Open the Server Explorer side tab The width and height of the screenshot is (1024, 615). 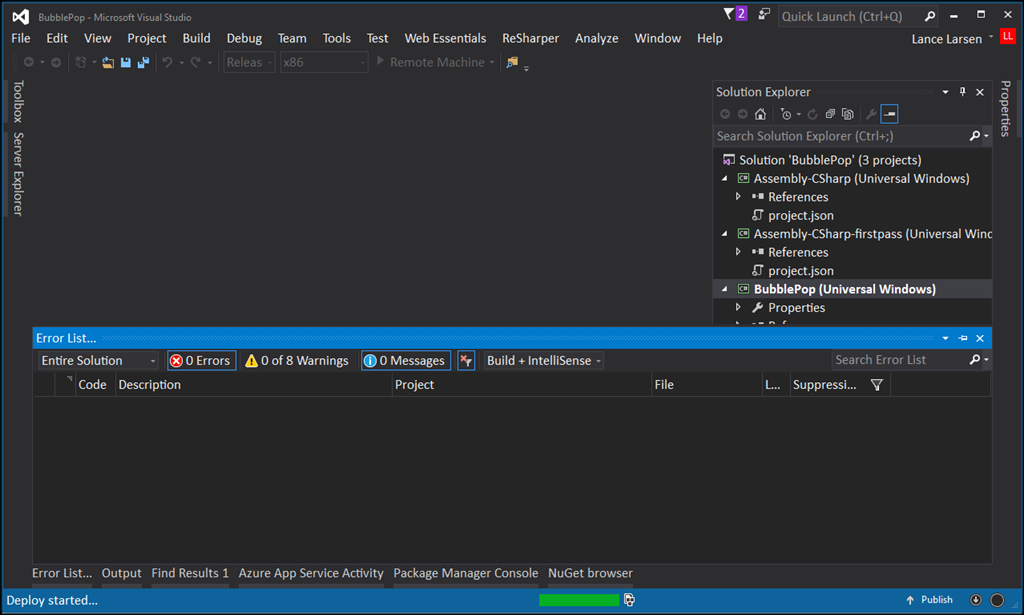tap(18, 174)
